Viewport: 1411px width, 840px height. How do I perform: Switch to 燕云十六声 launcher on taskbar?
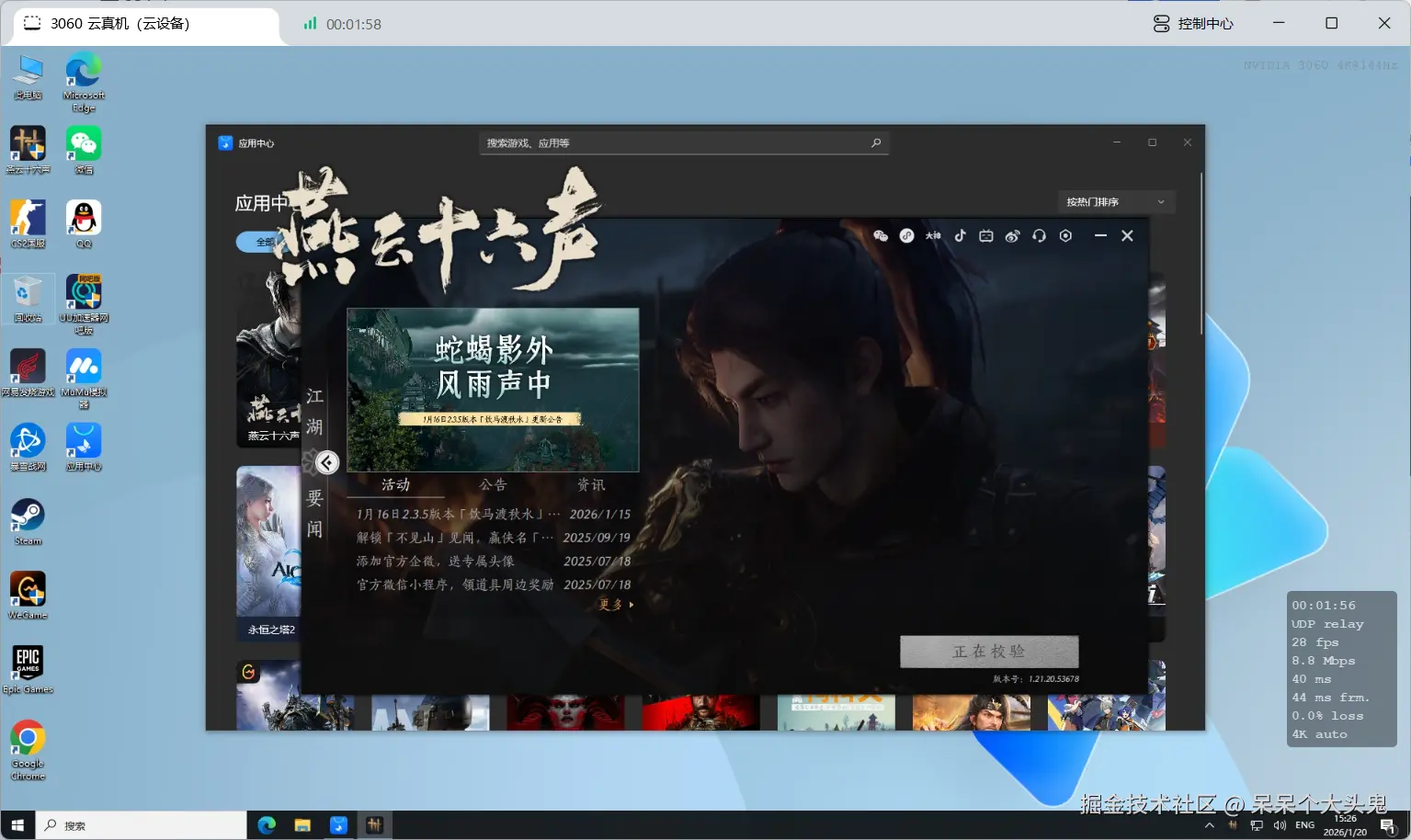(x=374, y=825)
